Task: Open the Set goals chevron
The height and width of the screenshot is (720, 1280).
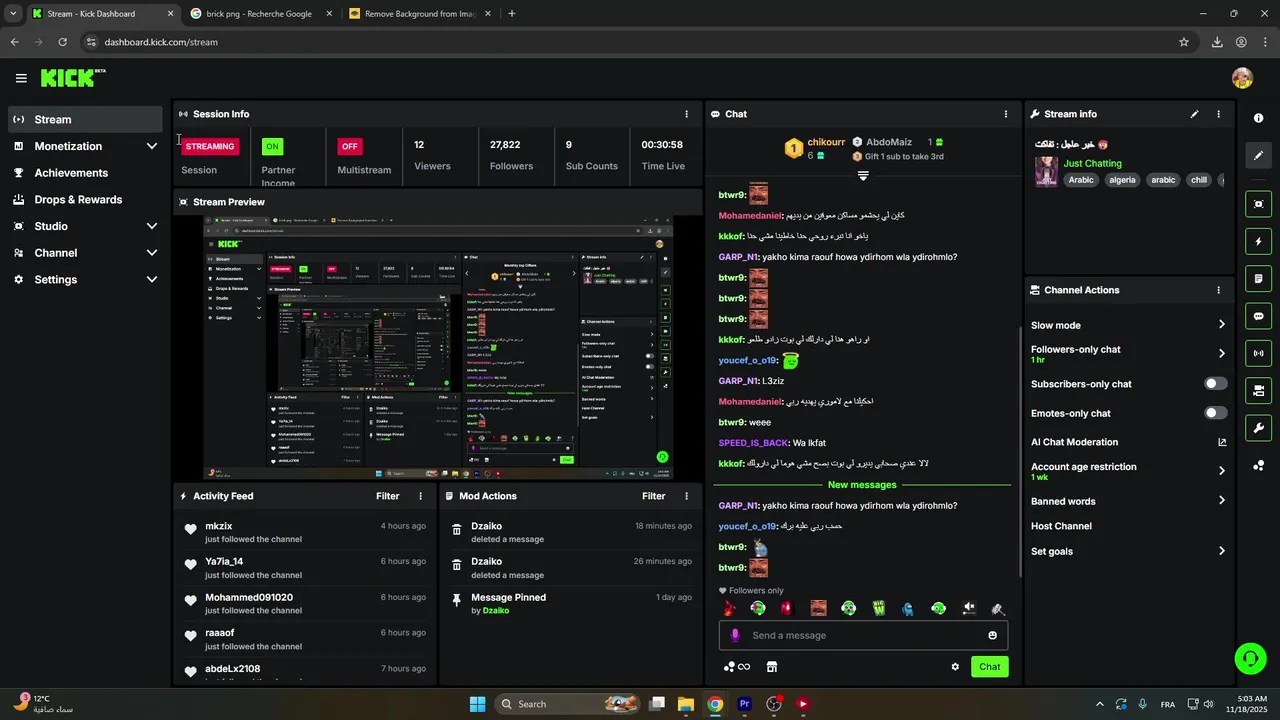Action: 1222,551
